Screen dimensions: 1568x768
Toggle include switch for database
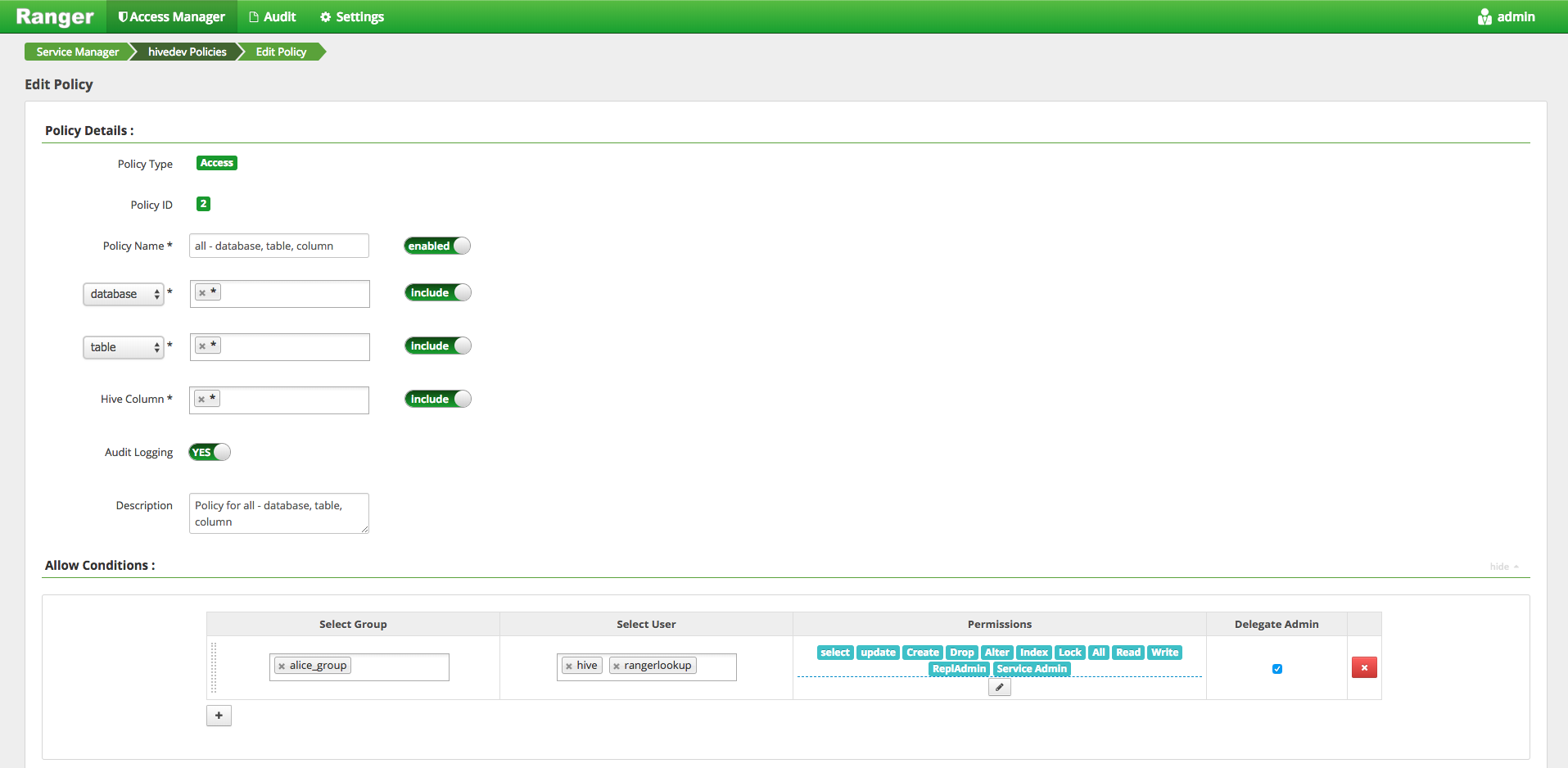click(x=438, y=292)
